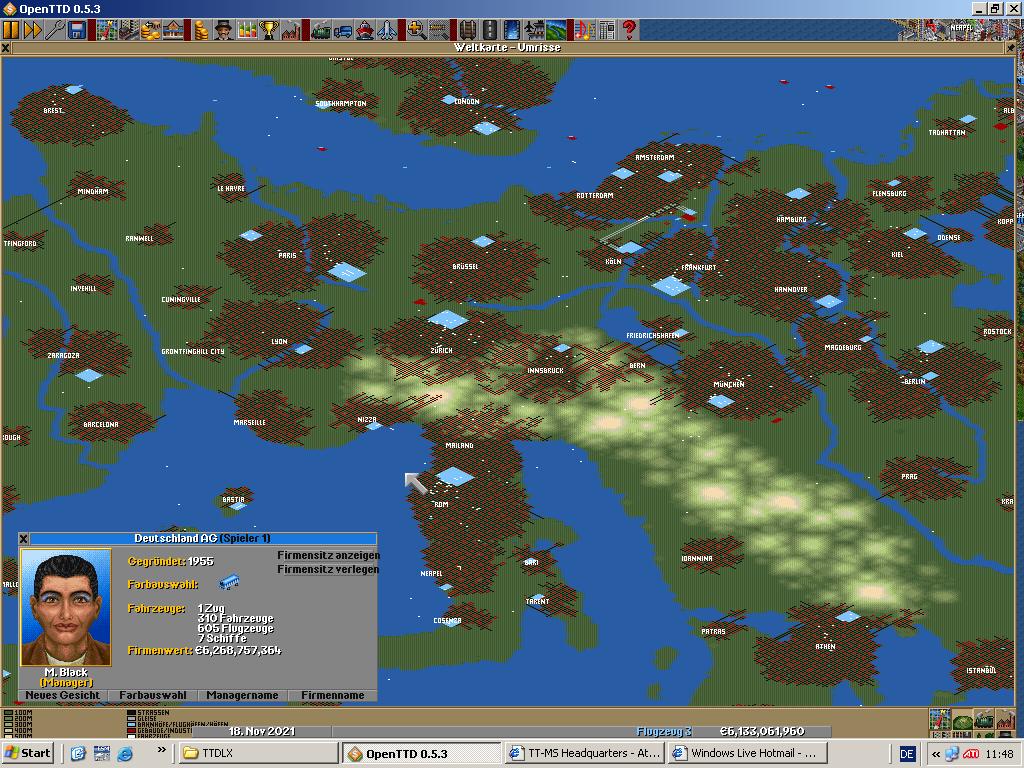This screenshot has width=1024, height=768.
Task: Open the graphs chart icon menu
Action: [246, 30]
